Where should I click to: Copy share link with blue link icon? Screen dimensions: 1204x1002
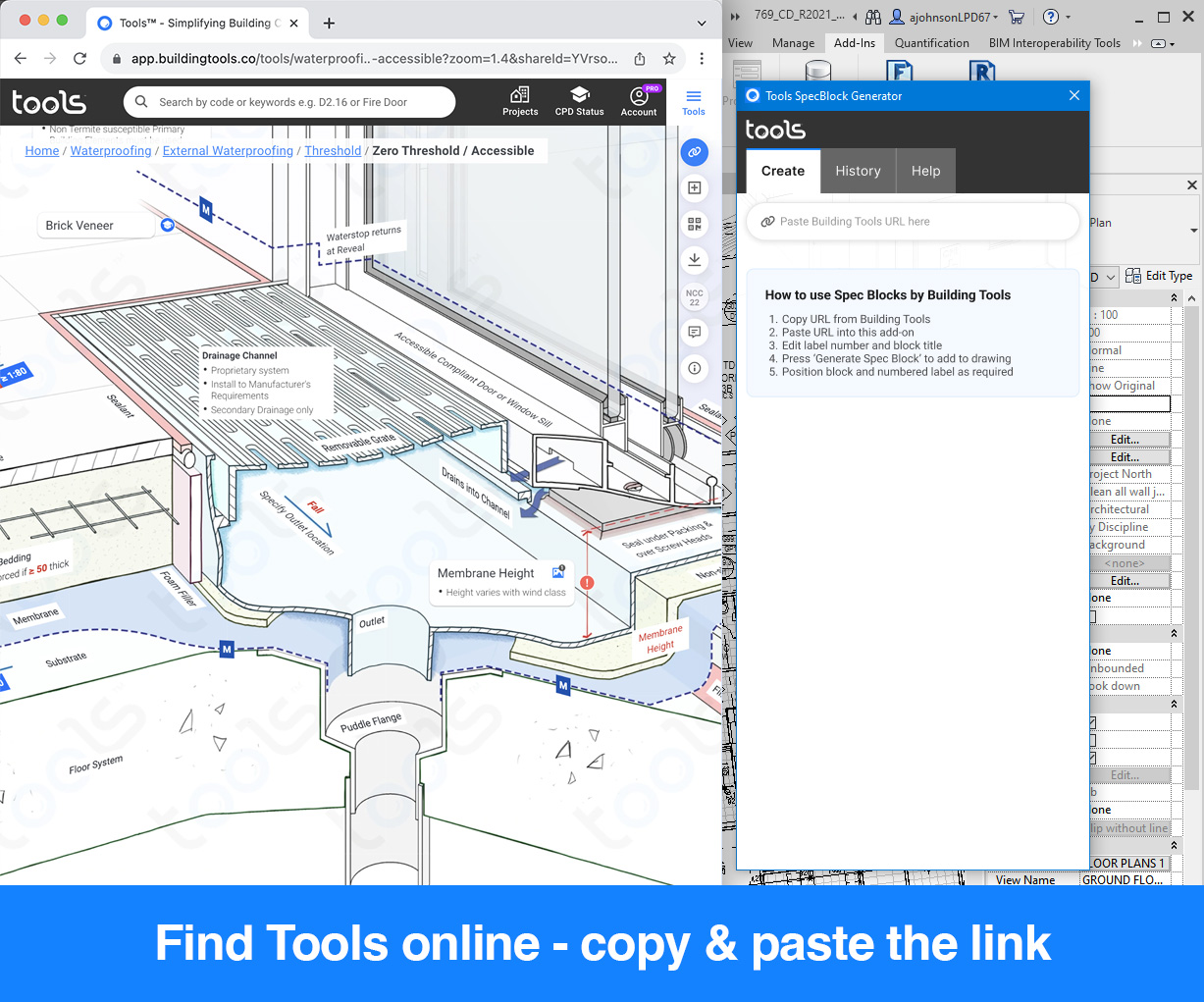(695, 152)
